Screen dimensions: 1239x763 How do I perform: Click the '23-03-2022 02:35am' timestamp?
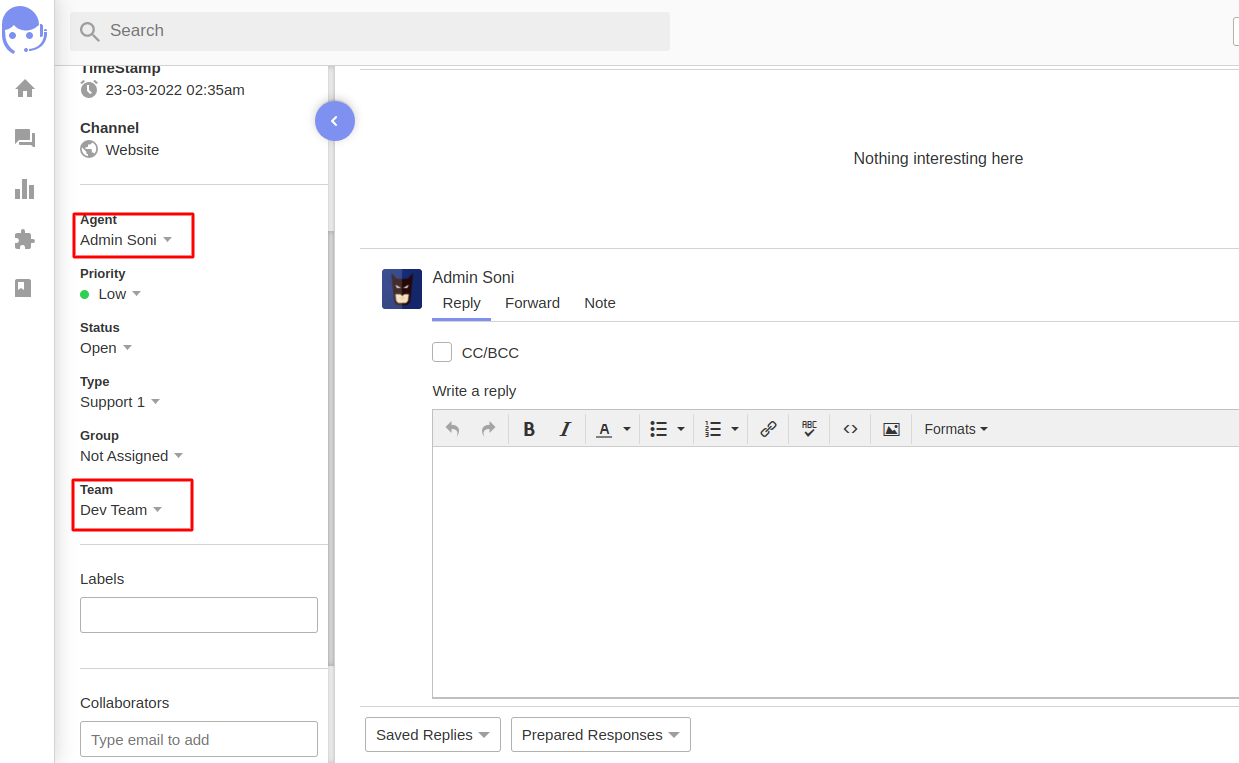(175, 90)
